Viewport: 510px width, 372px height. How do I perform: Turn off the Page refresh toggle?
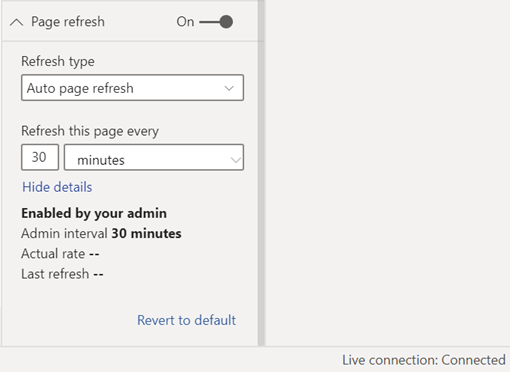[216, 22]
